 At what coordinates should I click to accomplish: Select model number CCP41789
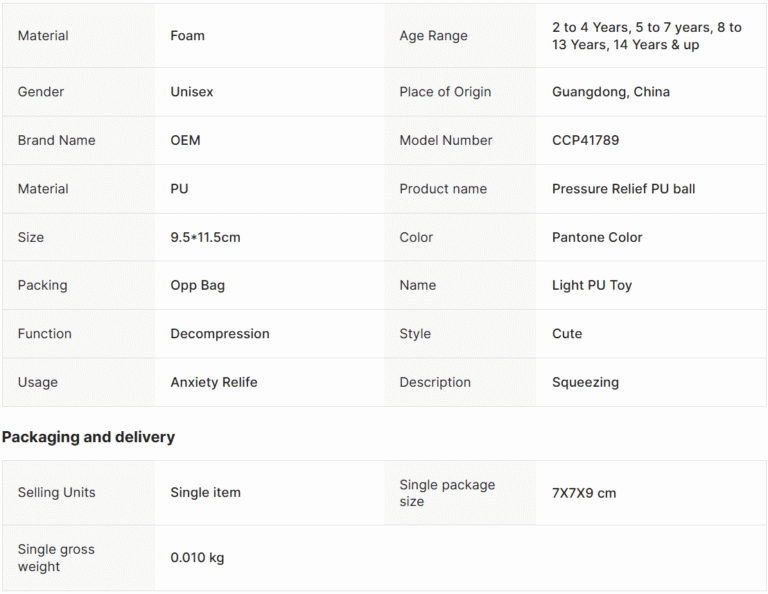585,141
